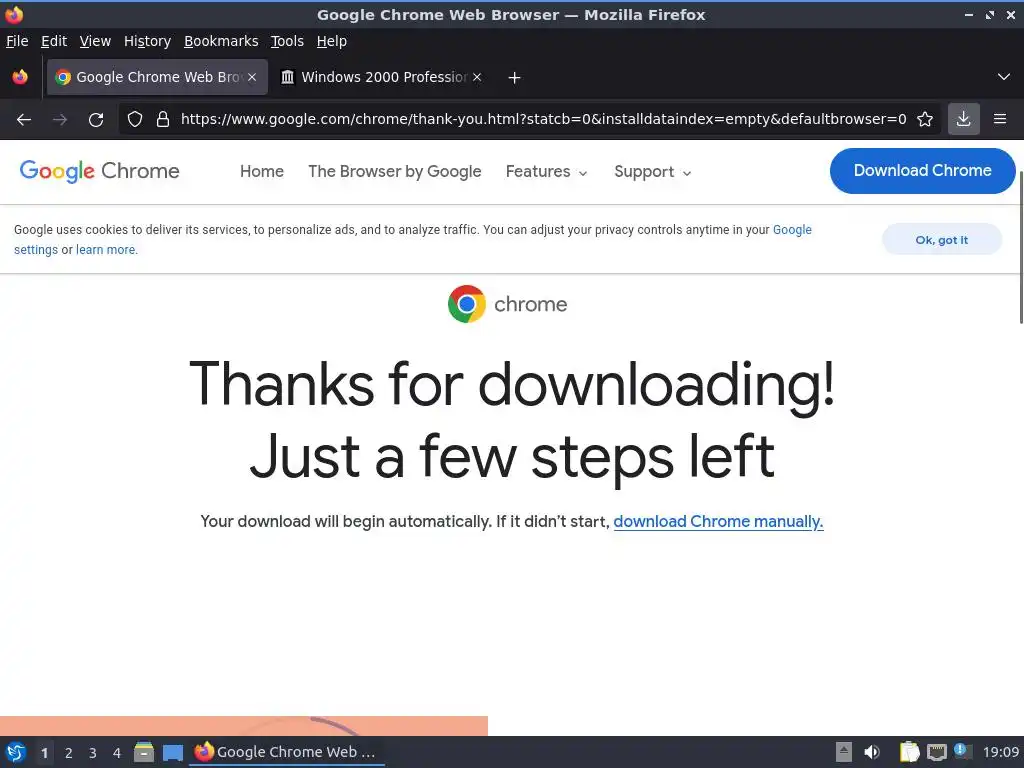Click the Google Chrome logo
Viewport: 1024px width, 768px height.
(x=99, y=171)
